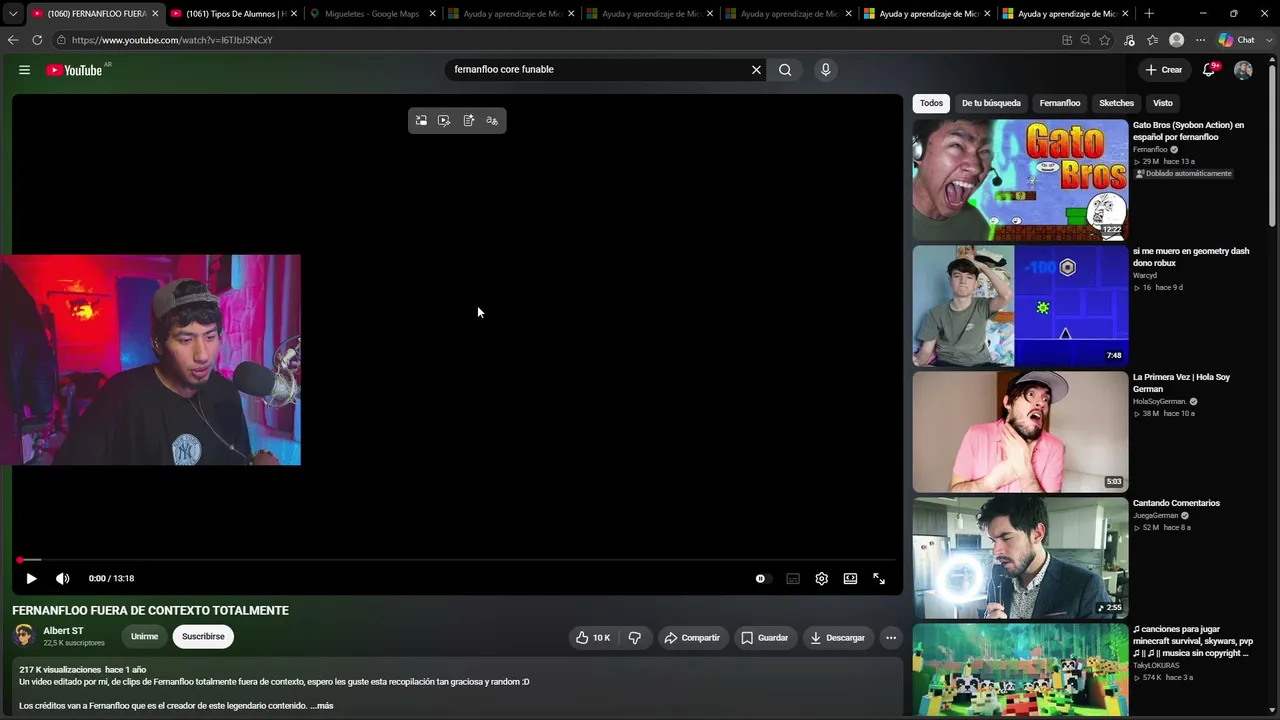Viewport: 1280px width, 720px height.
Task: Open player settings gear
Action: [821, 578]
